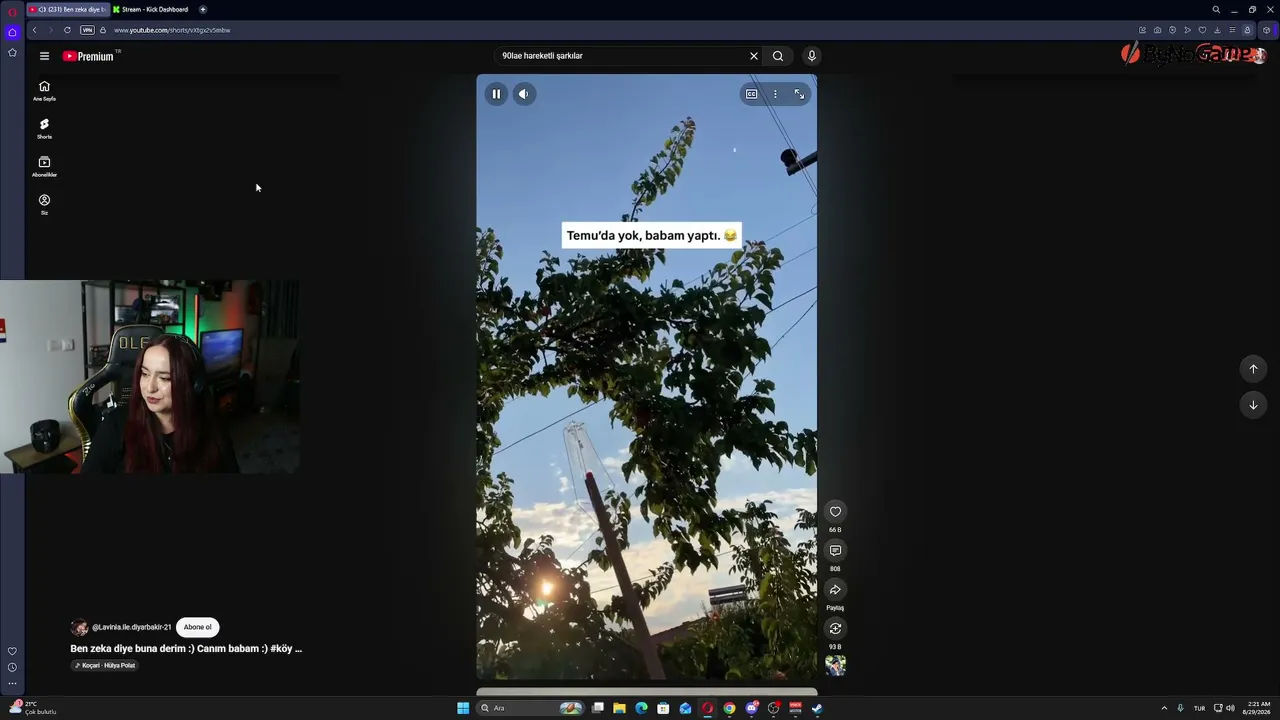Go back in the browser

[34, 30]
